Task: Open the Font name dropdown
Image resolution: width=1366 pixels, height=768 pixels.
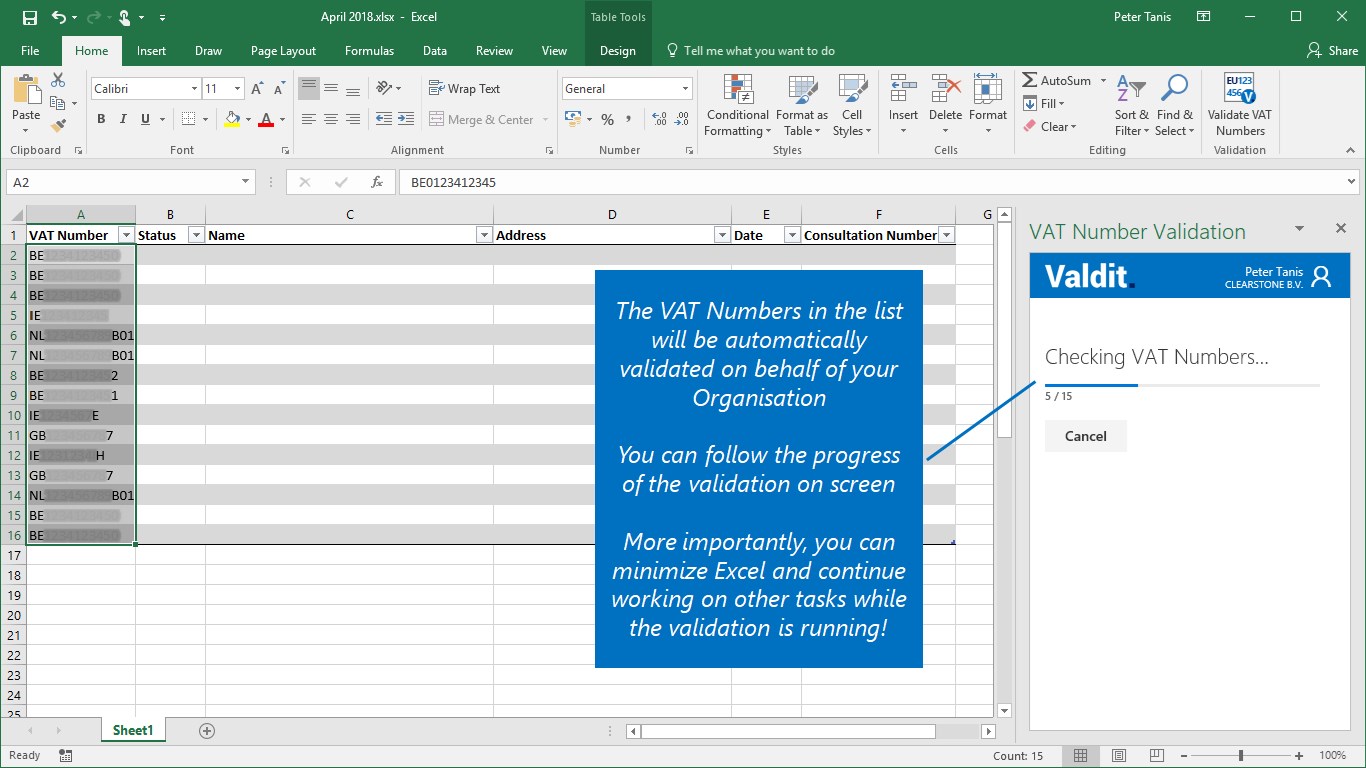Action: tap(194, 89)
